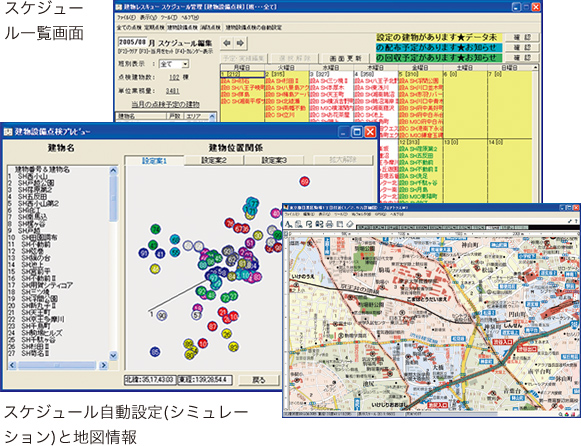Viewport: 581px width, 446px height.
Task: Click 確認 button beside green notice
Action: (x=522, y=57)
